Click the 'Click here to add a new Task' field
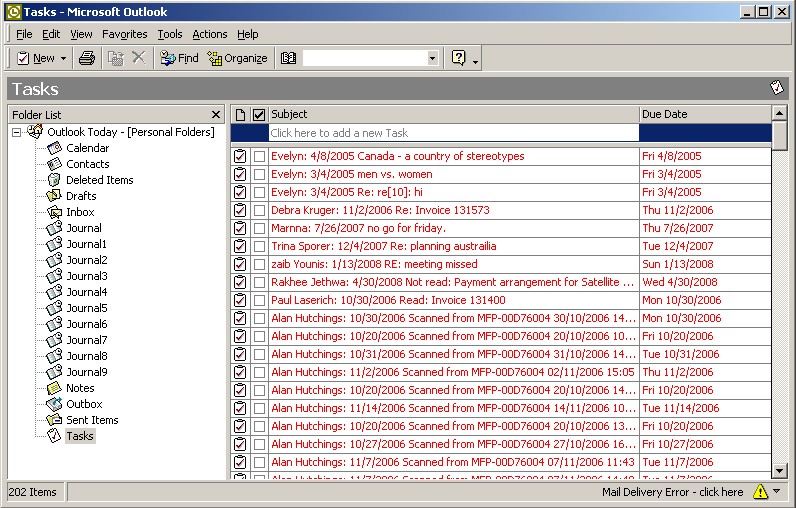This screenshot has width=796, height=508. pos(453,133)
